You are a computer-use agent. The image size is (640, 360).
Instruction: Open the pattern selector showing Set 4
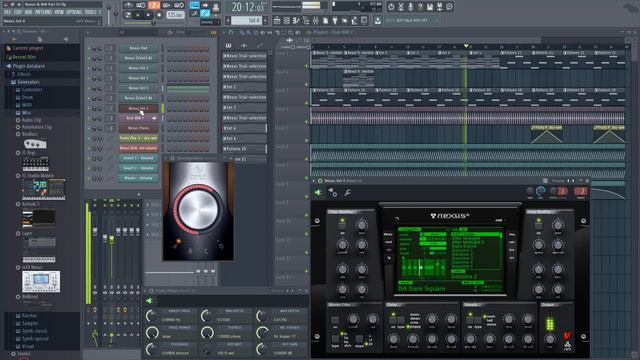pyautogui.click(x=247, y=20)
